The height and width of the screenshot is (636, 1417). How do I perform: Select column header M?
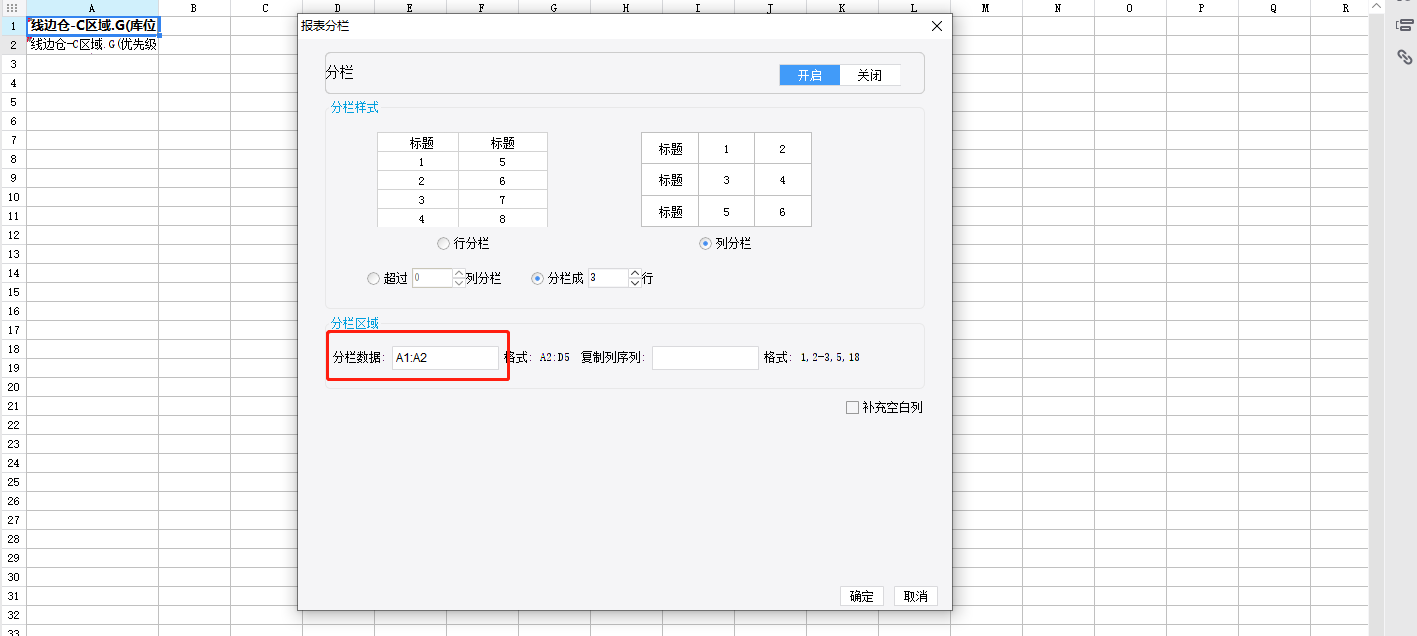(986, 8)
